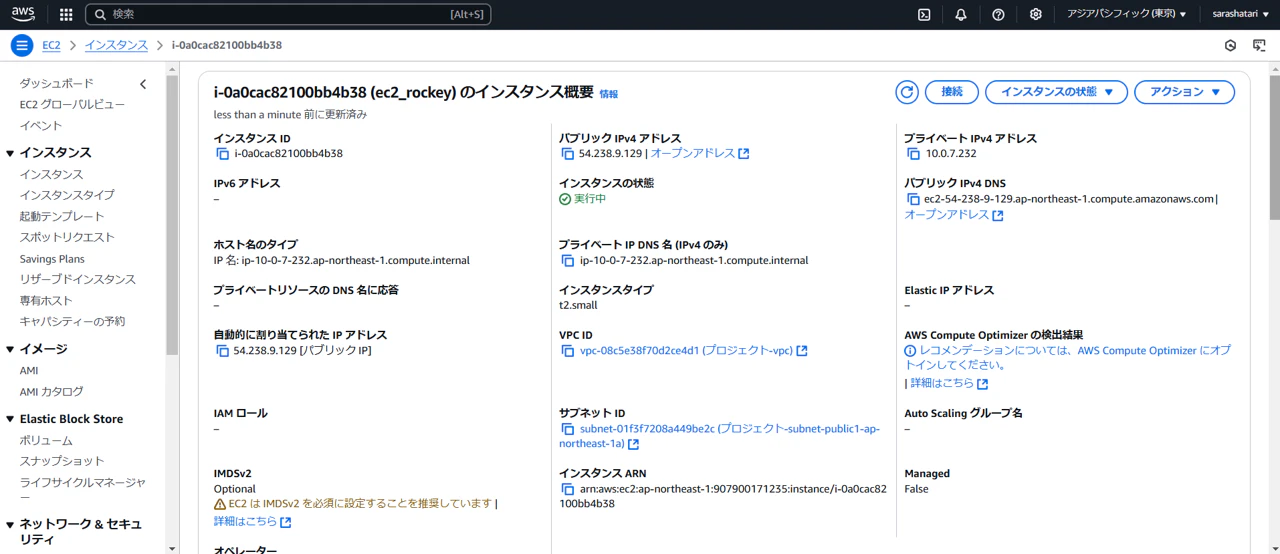
Task: Copy the auto-assigned IP address
Action: click(x=223, y=351)
